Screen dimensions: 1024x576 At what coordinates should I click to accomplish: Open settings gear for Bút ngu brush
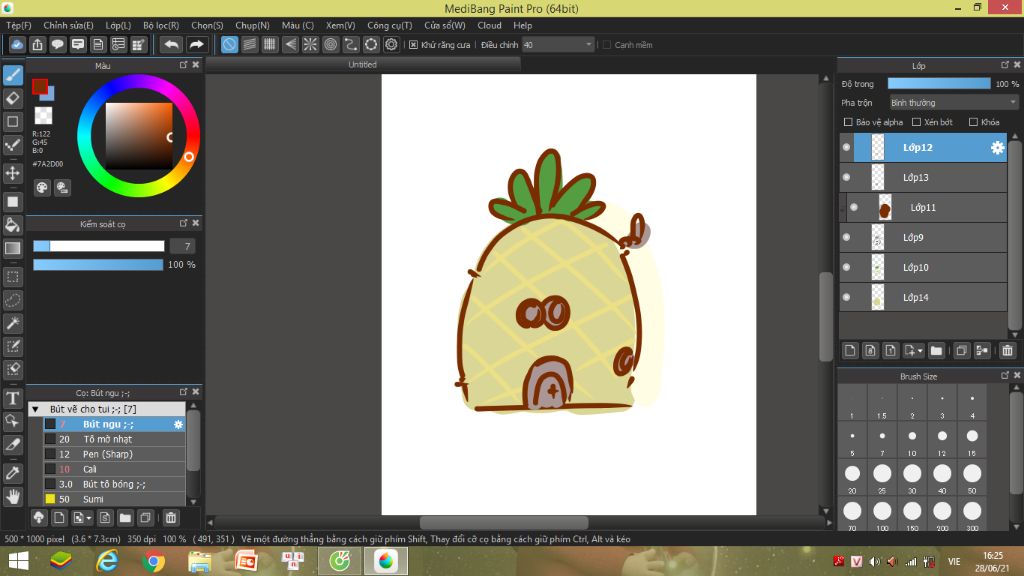(178, 424)
